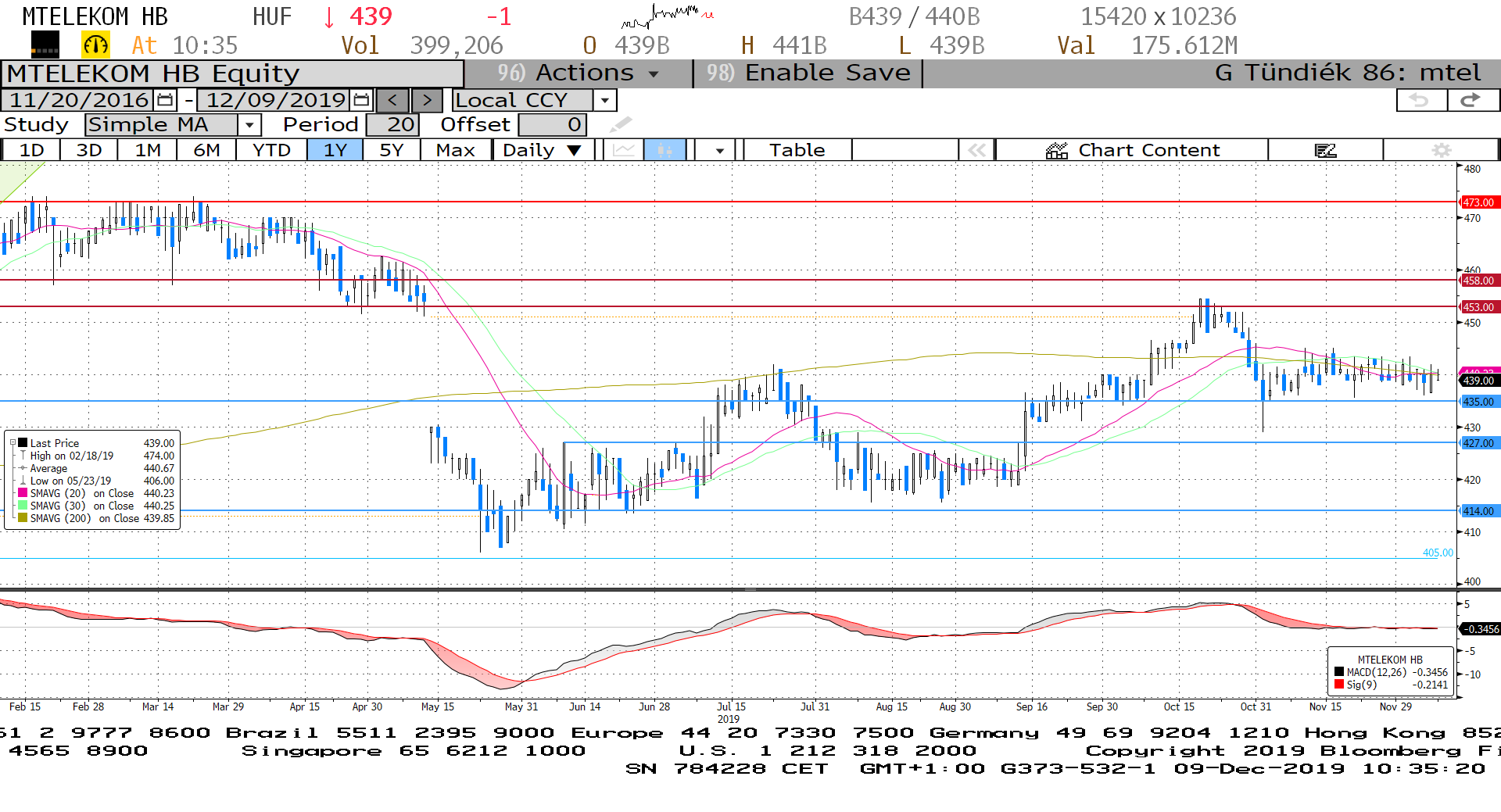Click the undo arrow button
Screen dimensions: 1501x812
[1420, 100]
